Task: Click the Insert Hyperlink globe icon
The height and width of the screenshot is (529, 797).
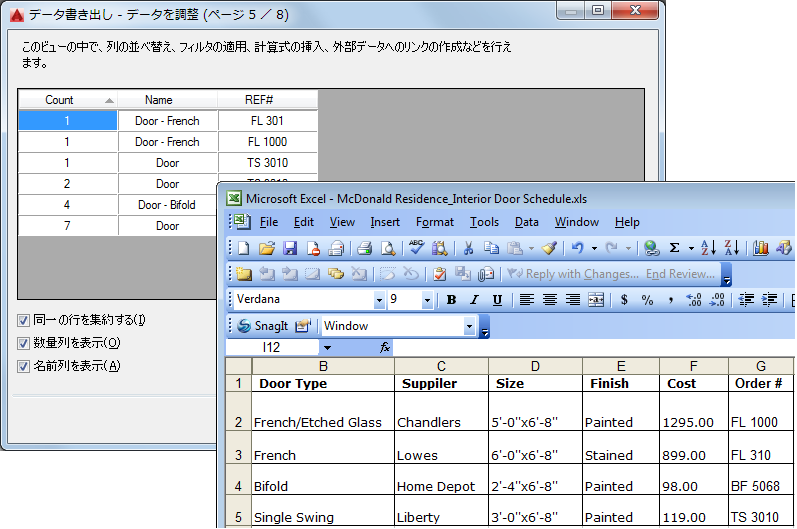Action: (652, 248)
